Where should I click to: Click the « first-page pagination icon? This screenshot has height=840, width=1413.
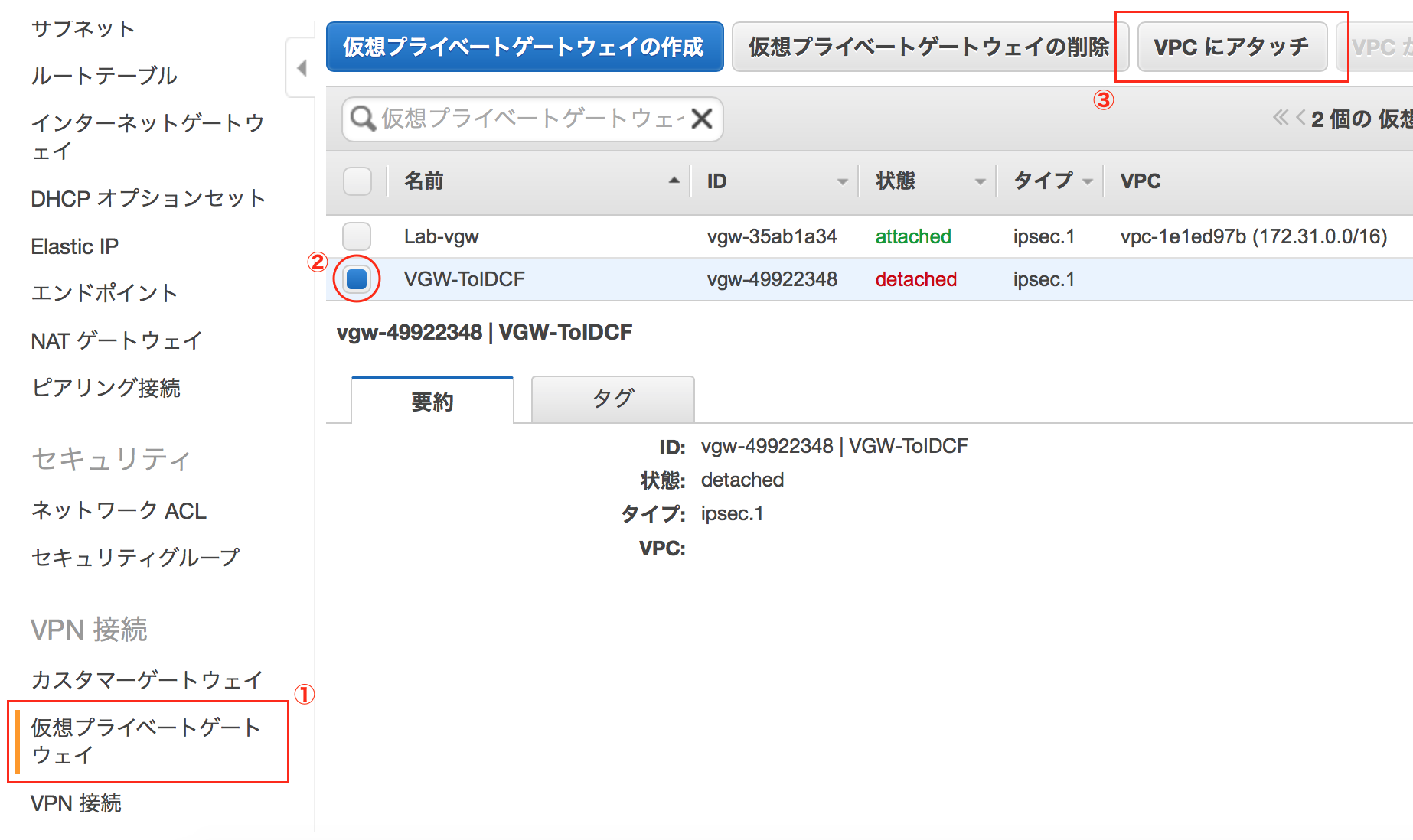pos(1284,119)
